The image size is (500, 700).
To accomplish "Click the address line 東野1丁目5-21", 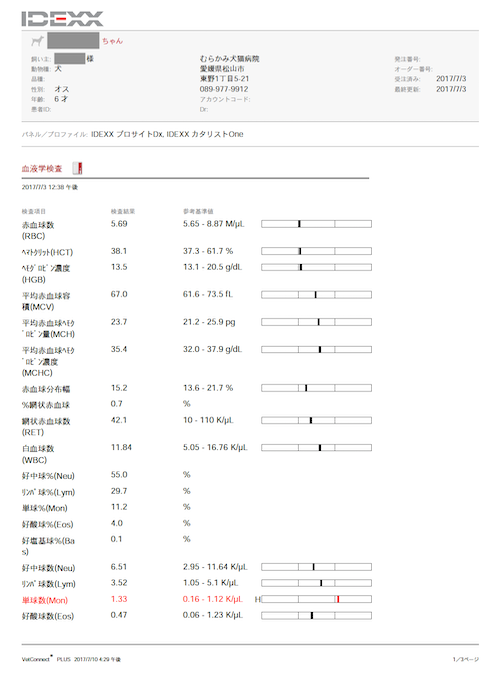I will click(x=225, y=79).
